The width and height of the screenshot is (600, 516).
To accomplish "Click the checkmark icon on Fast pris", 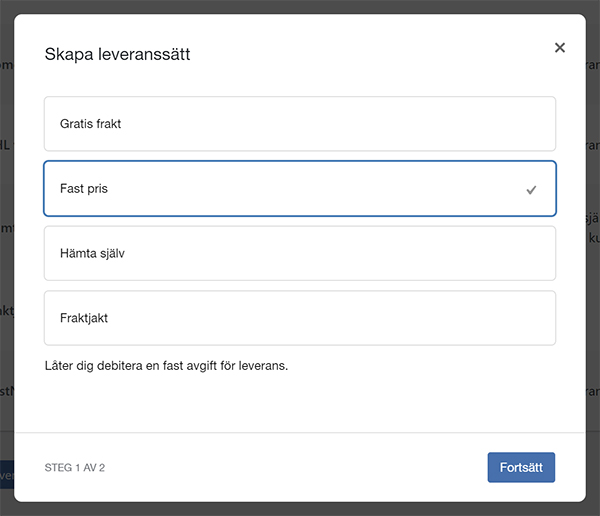I will [531, 189].
